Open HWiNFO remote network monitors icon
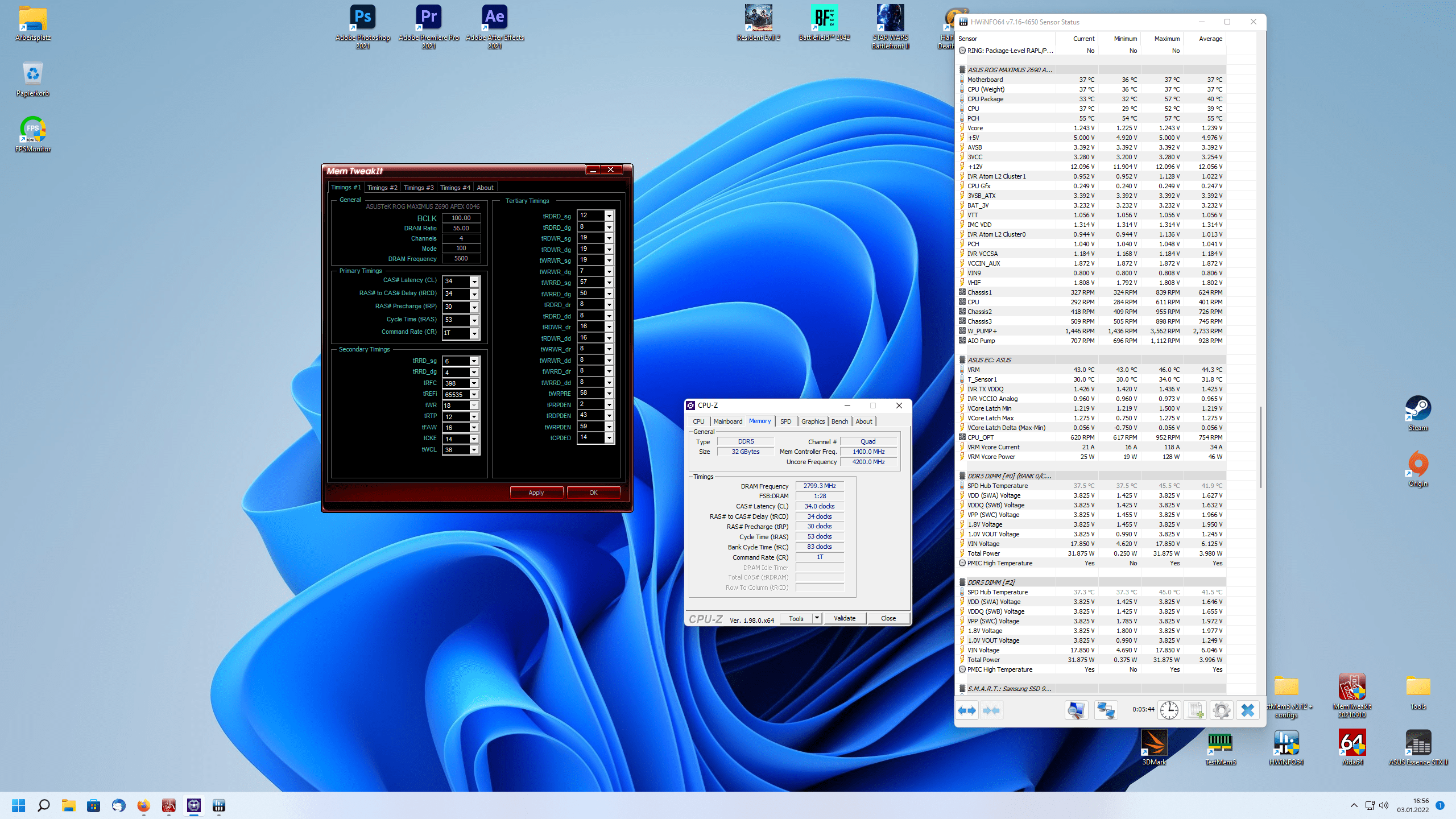 click(1106, 710)
